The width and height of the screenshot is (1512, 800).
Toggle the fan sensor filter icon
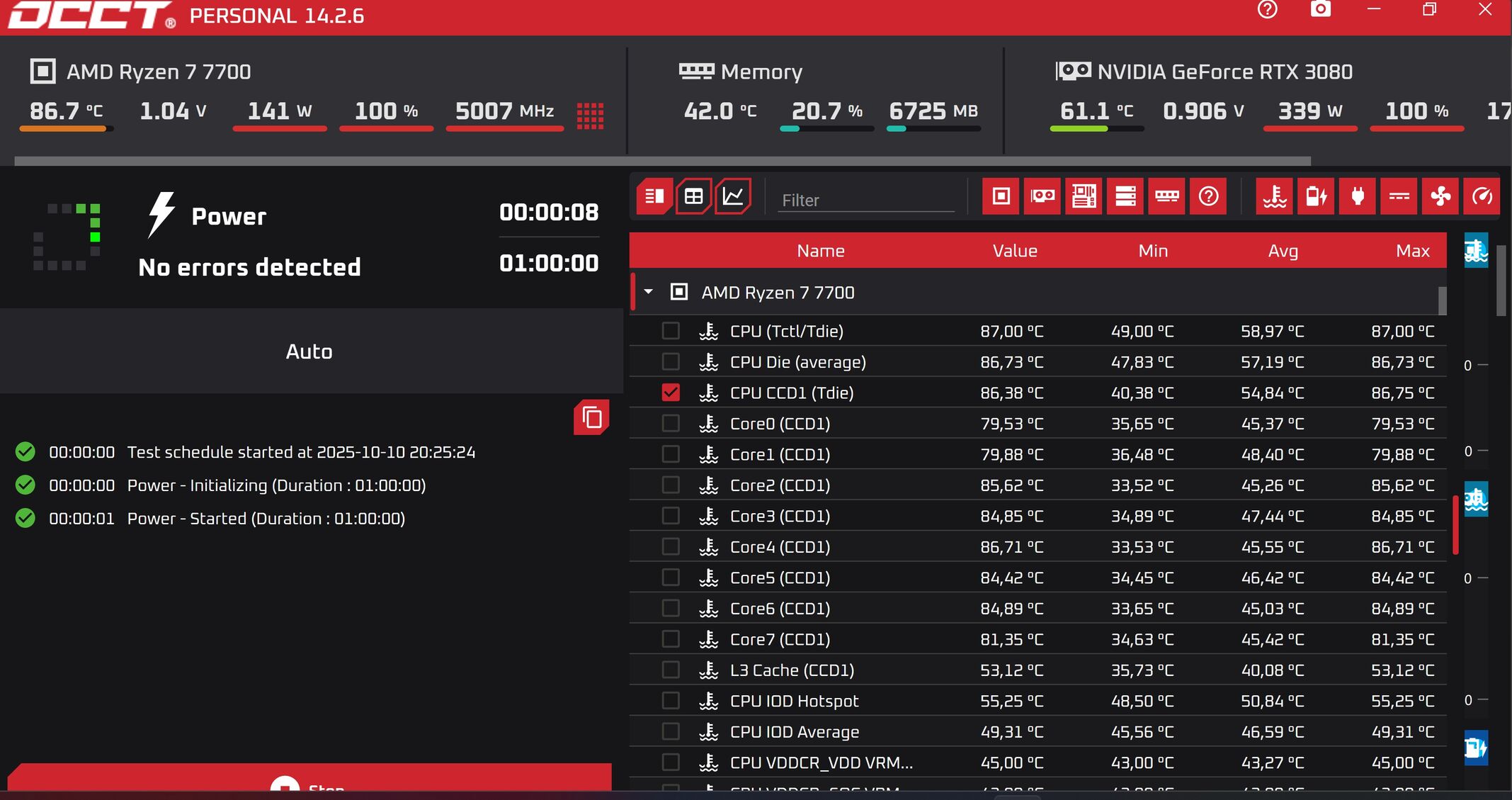click(x=1440, y=196)
